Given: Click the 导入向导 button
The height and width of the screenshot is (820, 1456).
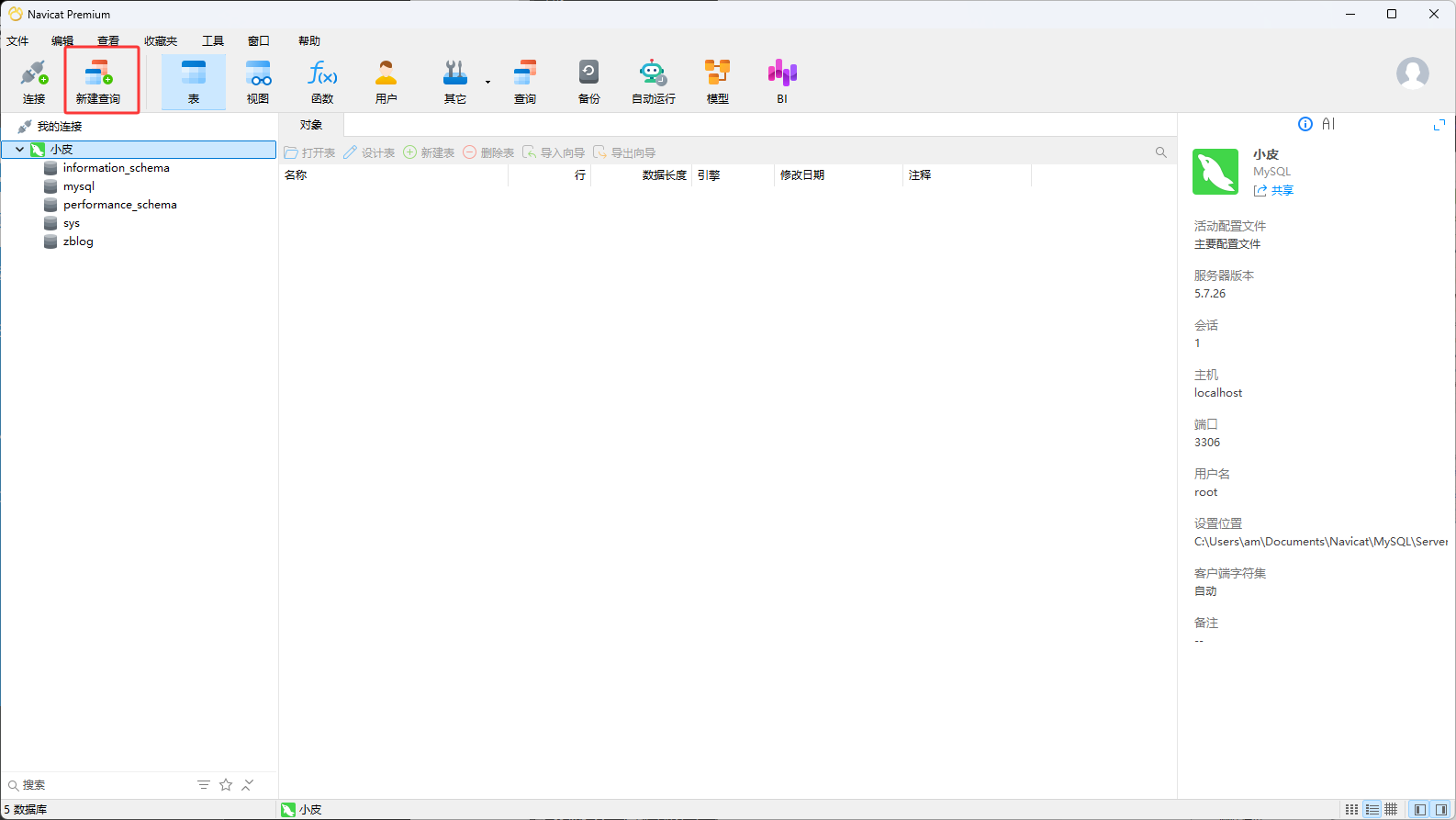Looking at the screenshot, I should (554, 152).
